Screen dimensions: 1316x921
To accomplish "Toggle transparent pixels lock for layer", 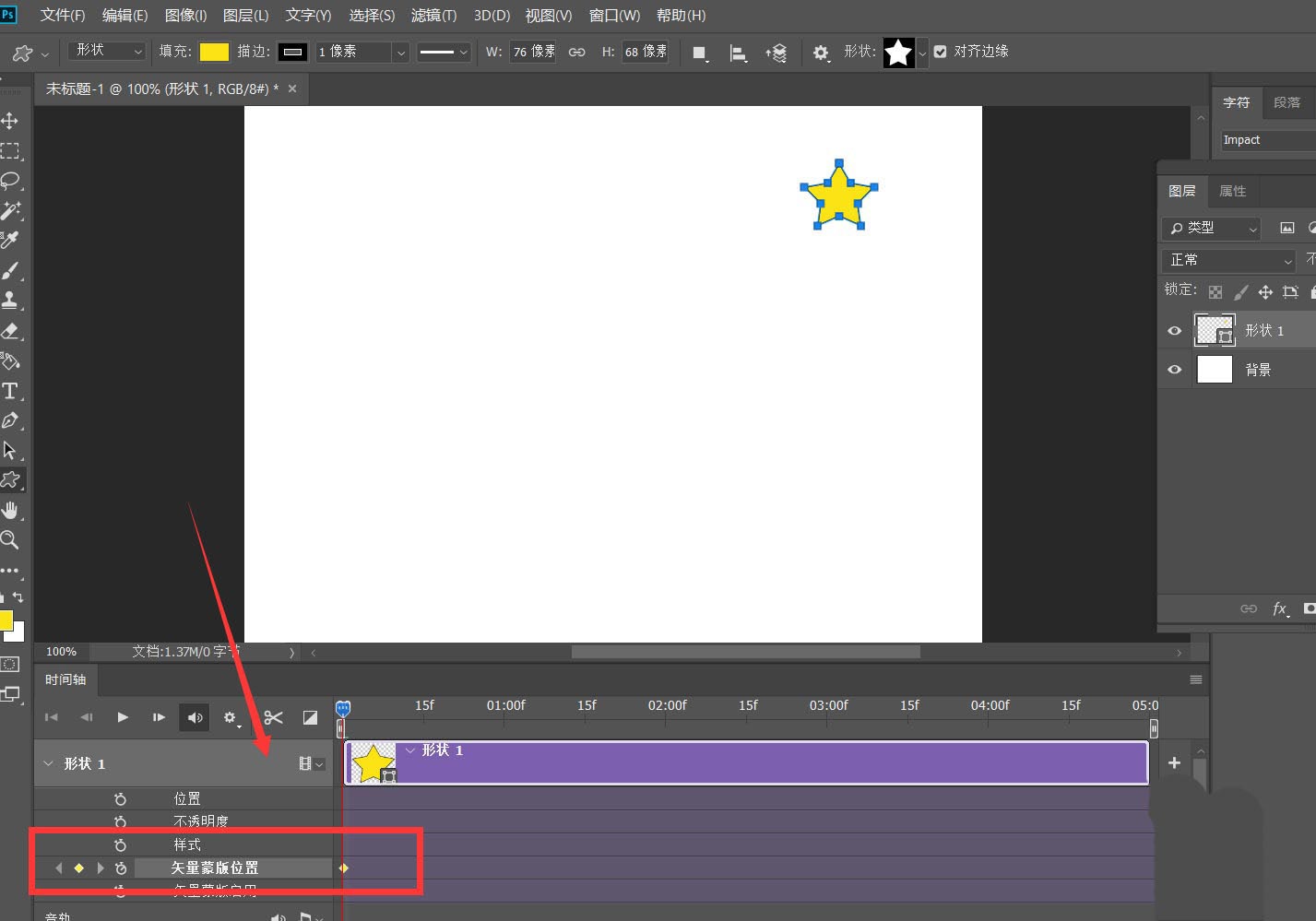I will [1215, 292].
